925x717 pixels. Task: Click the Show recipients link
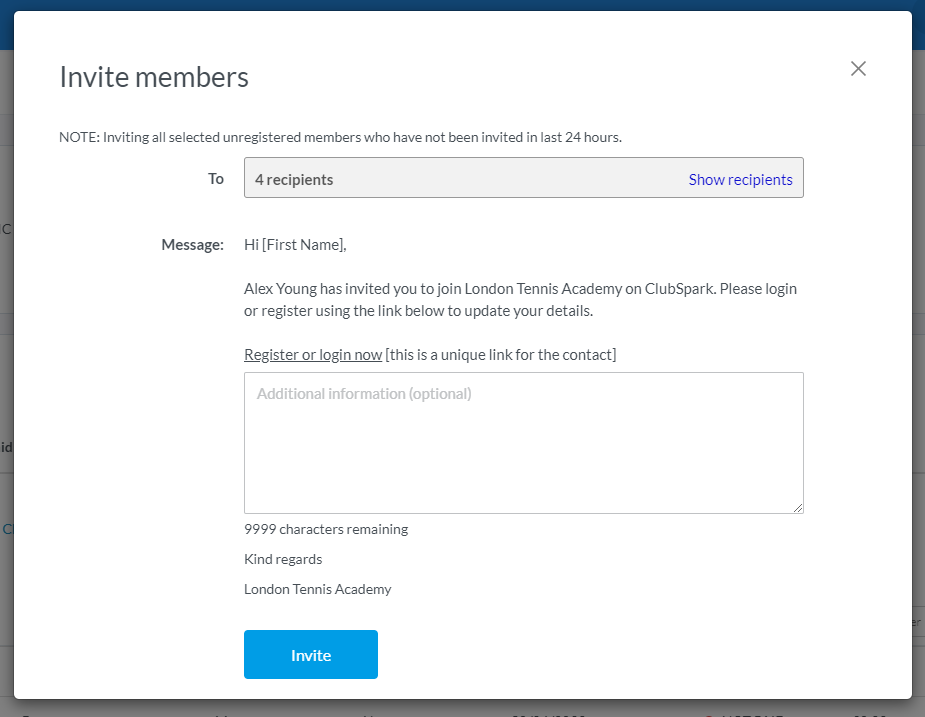click(740, 180)
